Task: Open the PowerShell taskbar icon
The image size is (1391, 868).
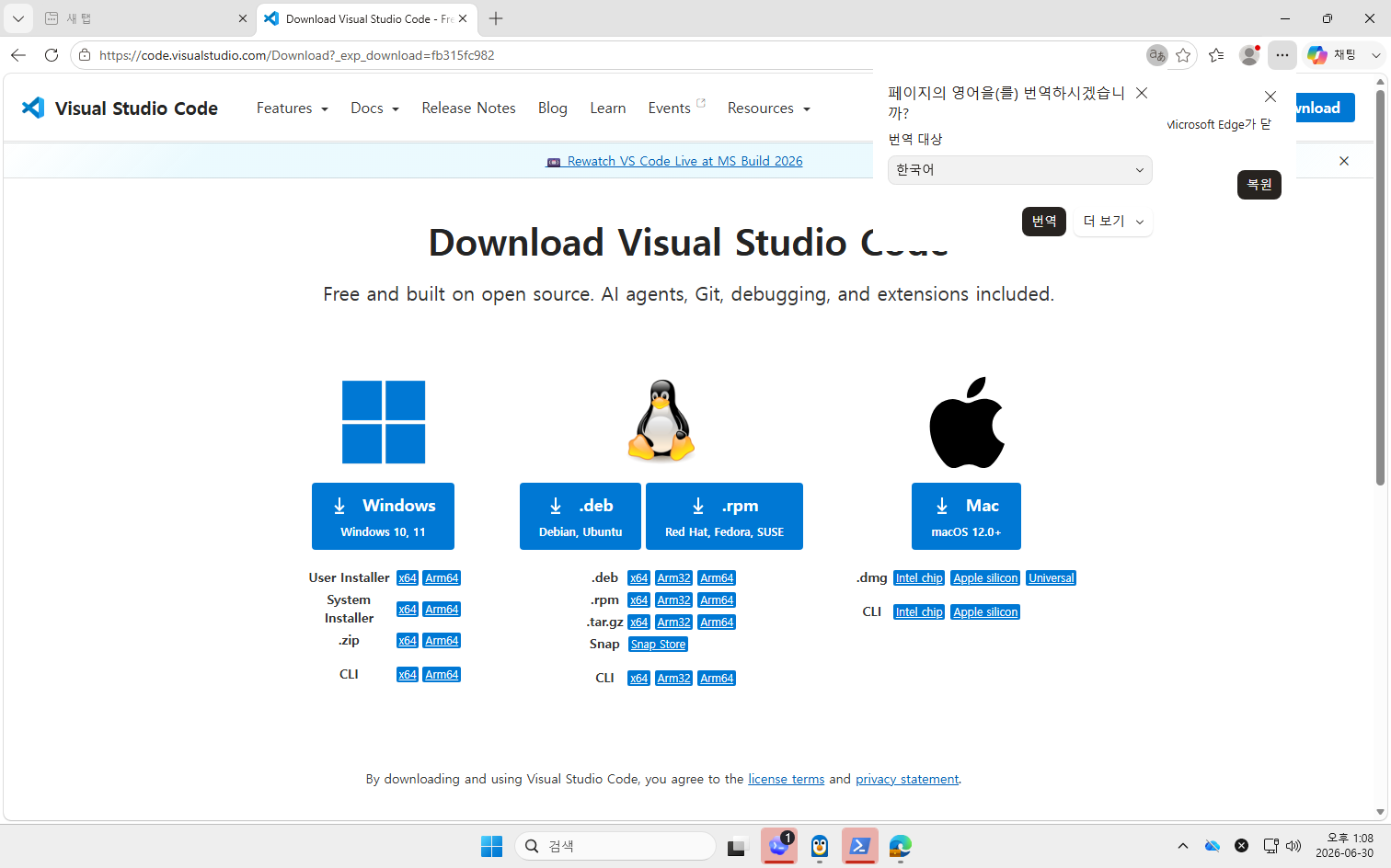Action: click(860, 846)
